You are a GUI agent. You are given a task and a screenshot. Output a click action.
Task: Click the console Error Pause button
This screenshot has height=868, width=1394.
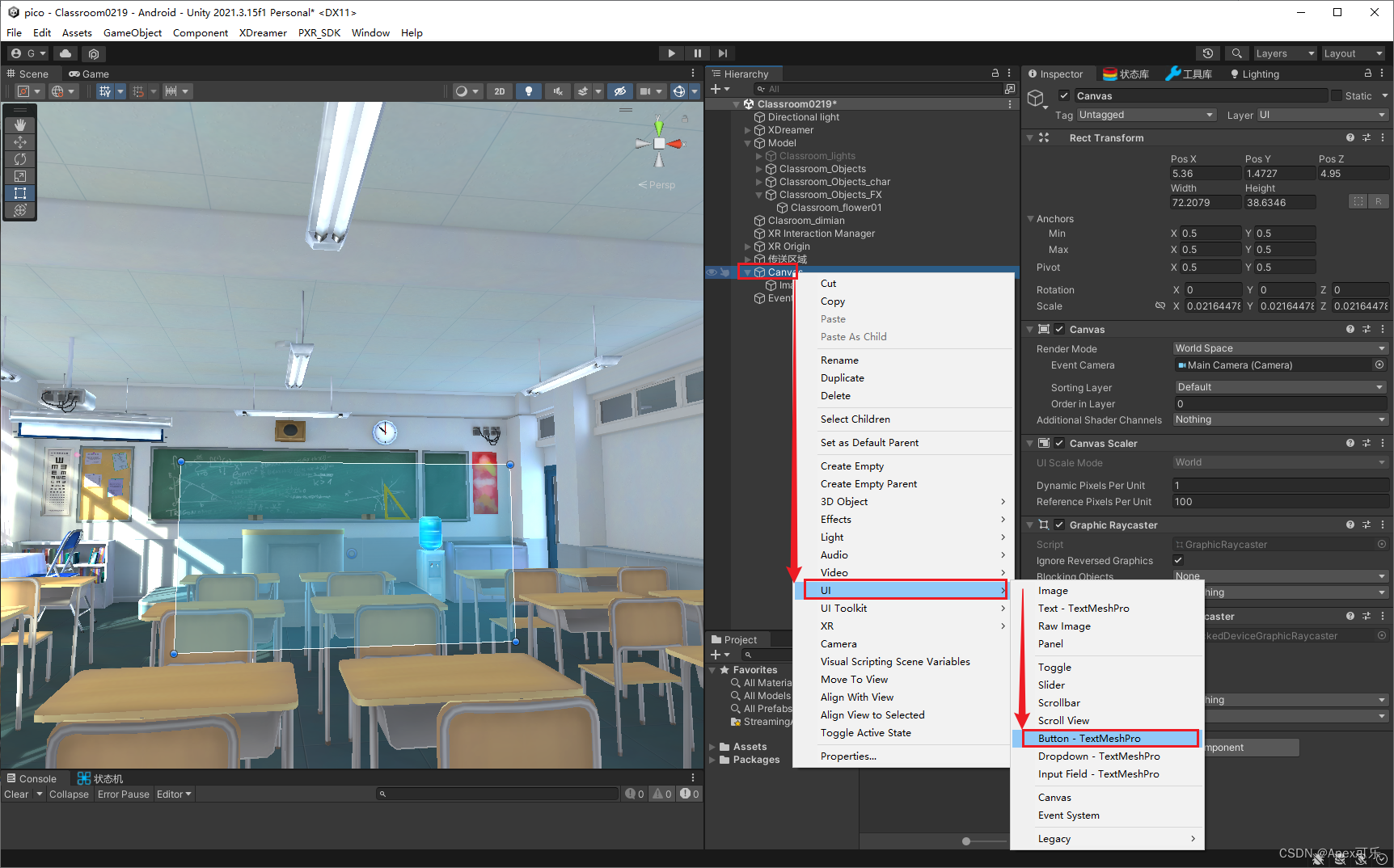[124, 794]
